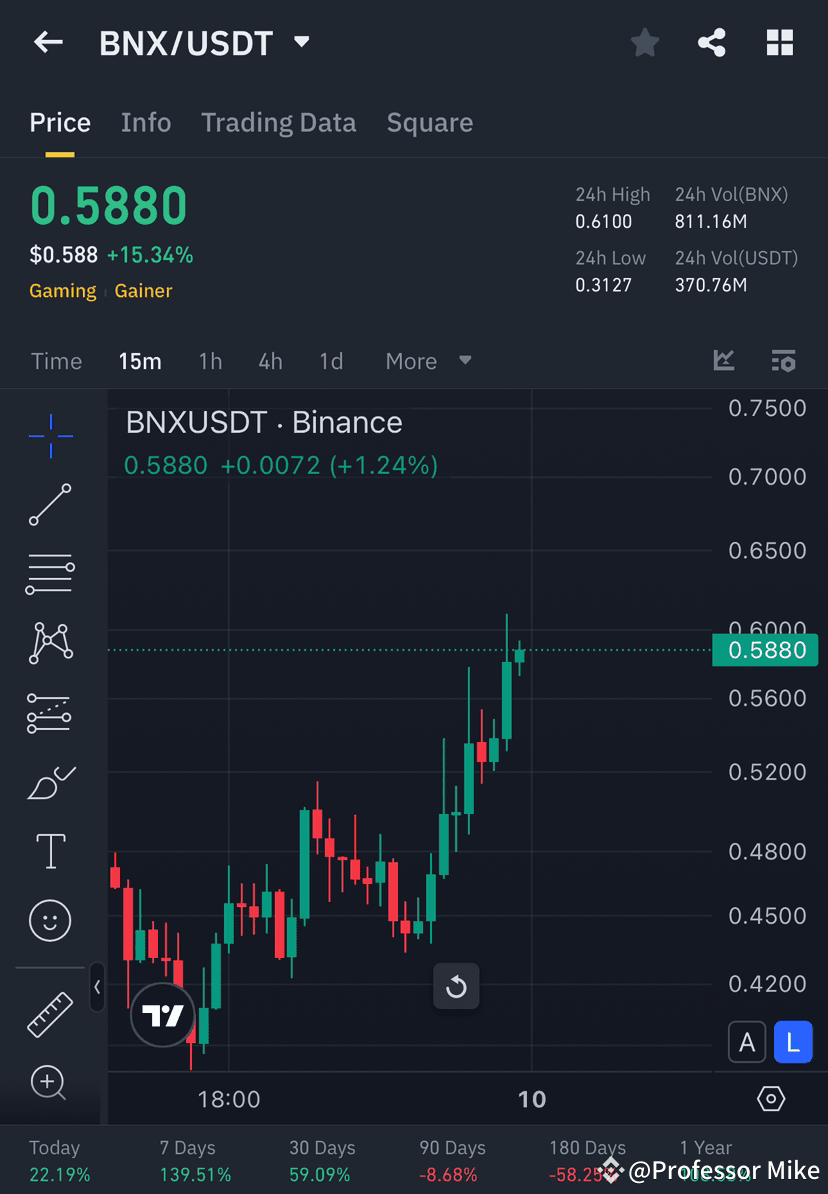Select the XABCD pattern tool

[50, 643]
